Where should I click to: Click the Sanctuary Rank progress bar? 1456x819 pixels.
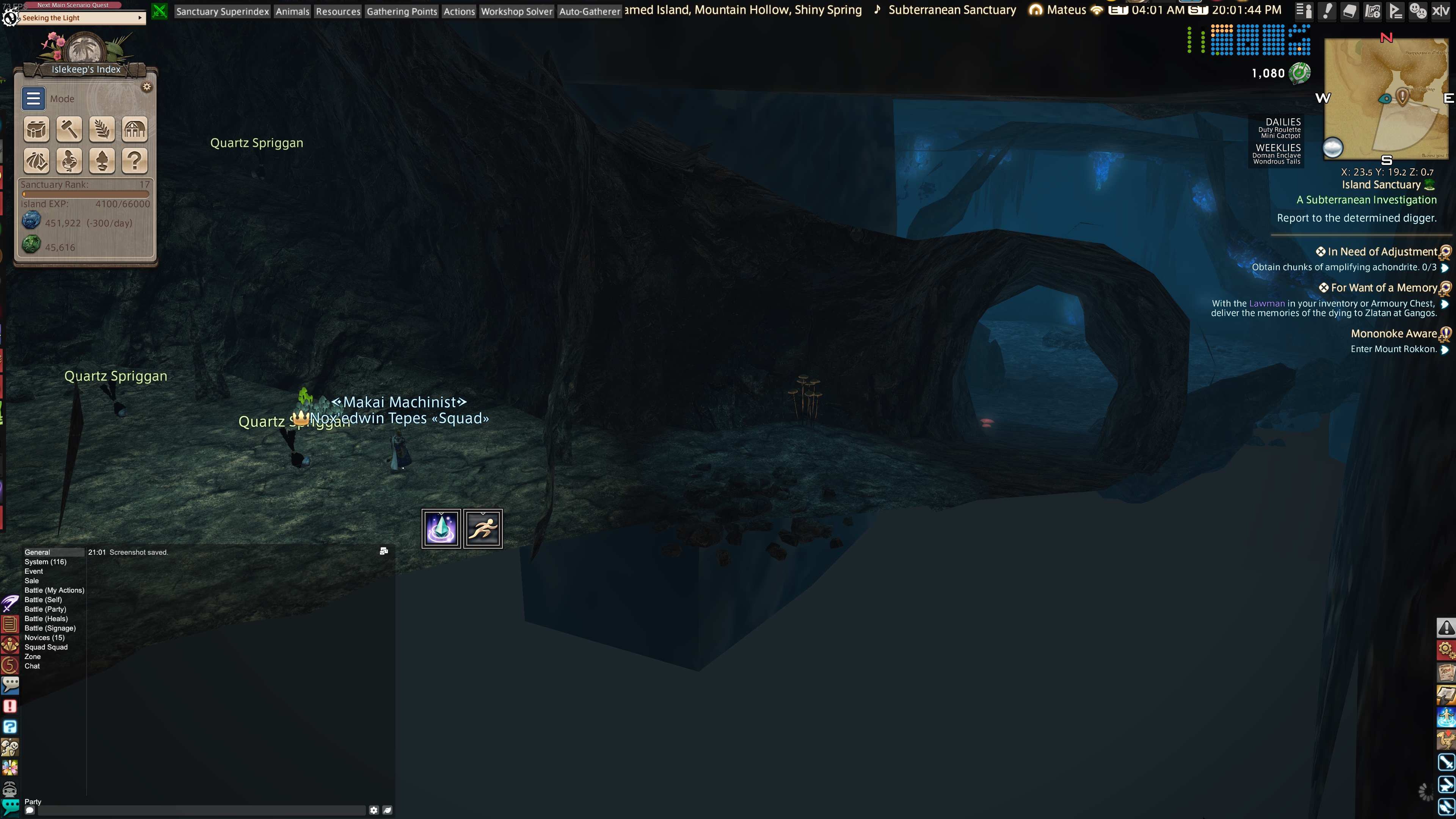pos(85,194)
